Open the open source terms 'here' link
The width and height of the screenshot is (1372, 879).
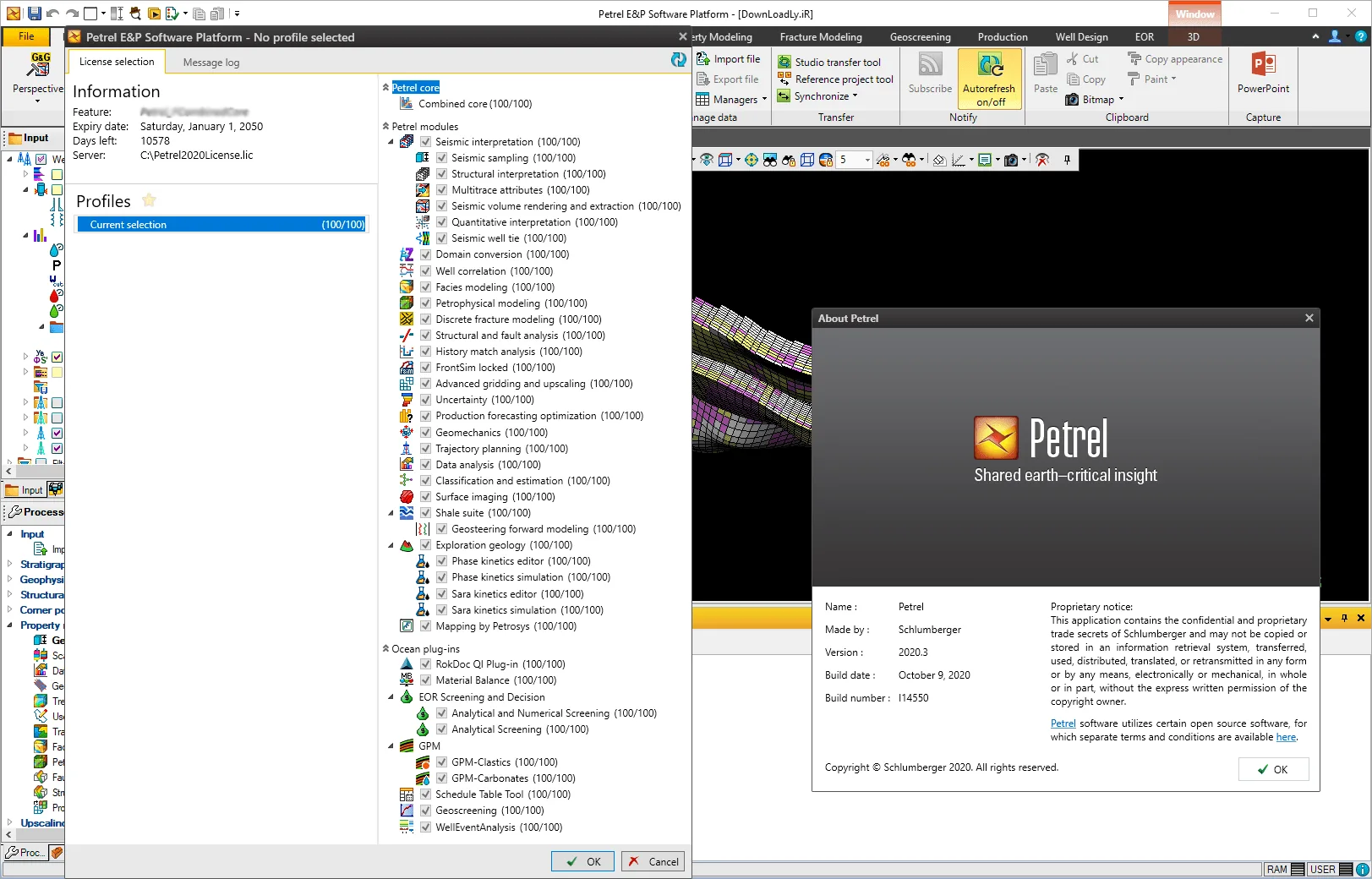point(1286,737)
